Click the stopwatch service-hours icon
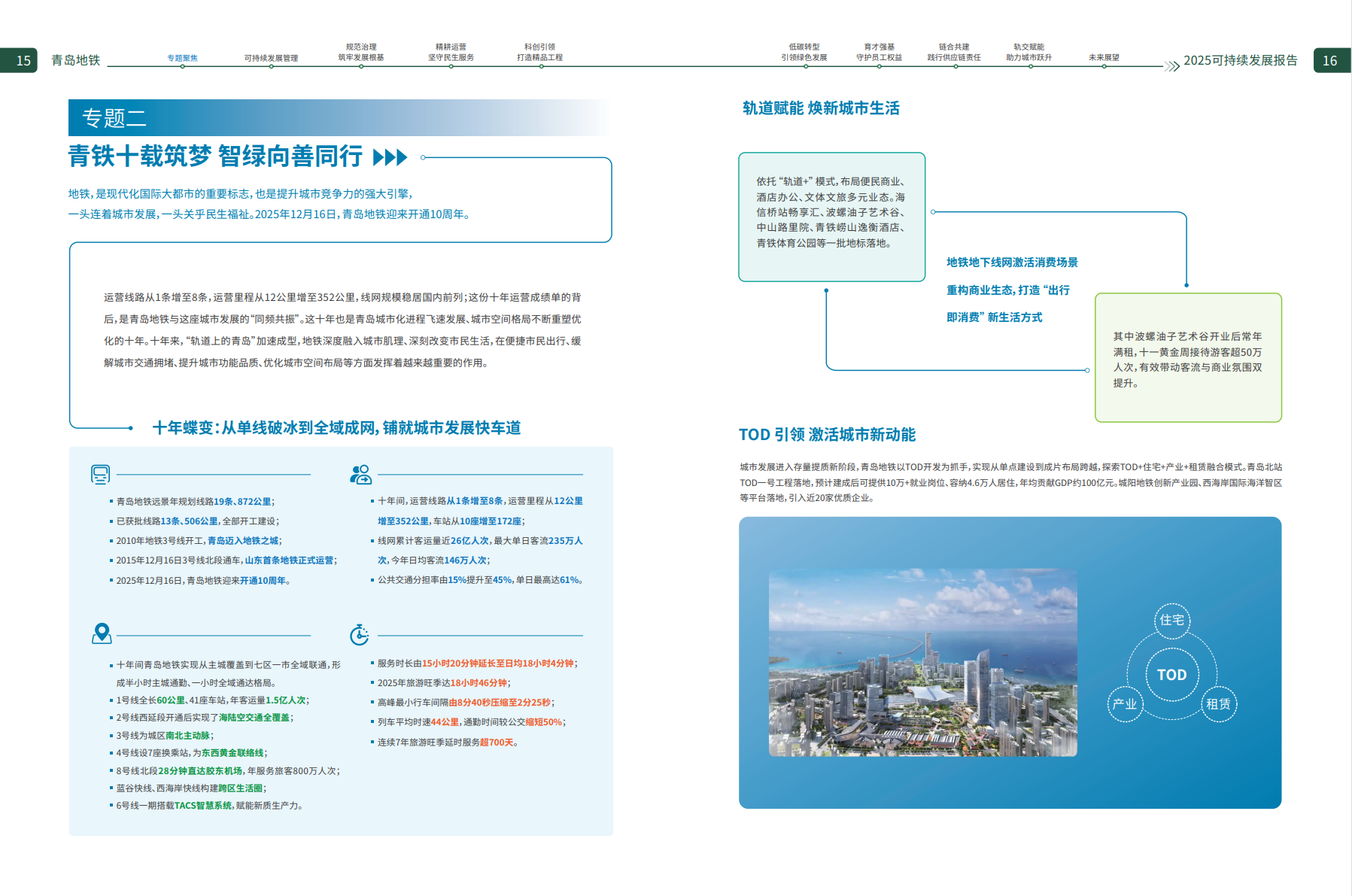 360,634
